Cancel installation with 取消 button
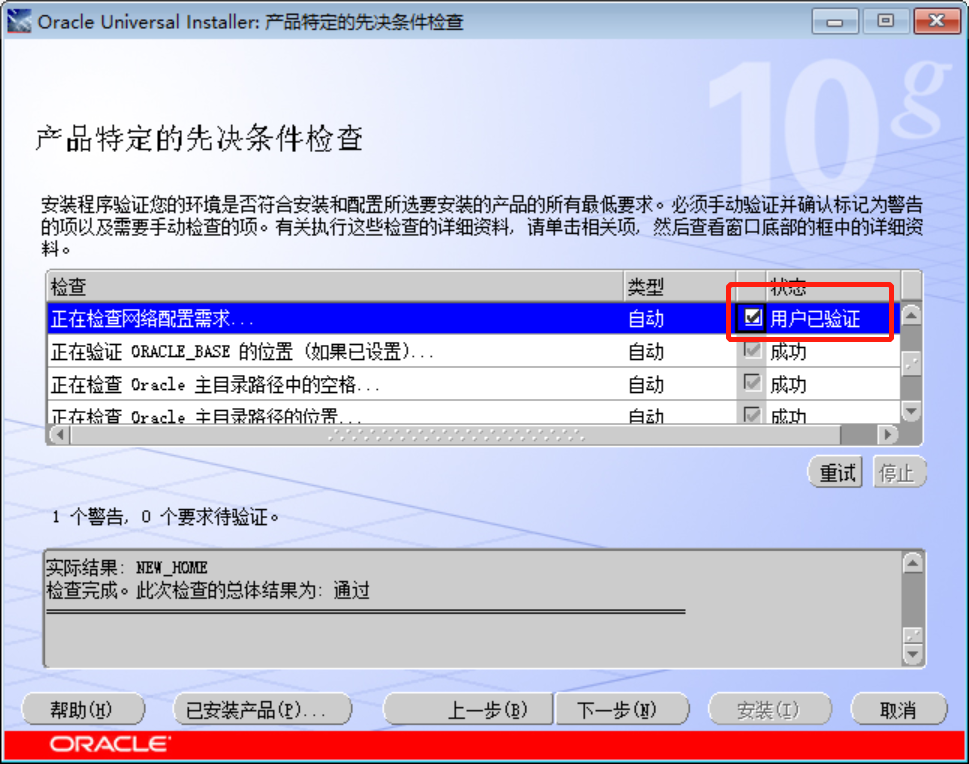 click(898, 709)
